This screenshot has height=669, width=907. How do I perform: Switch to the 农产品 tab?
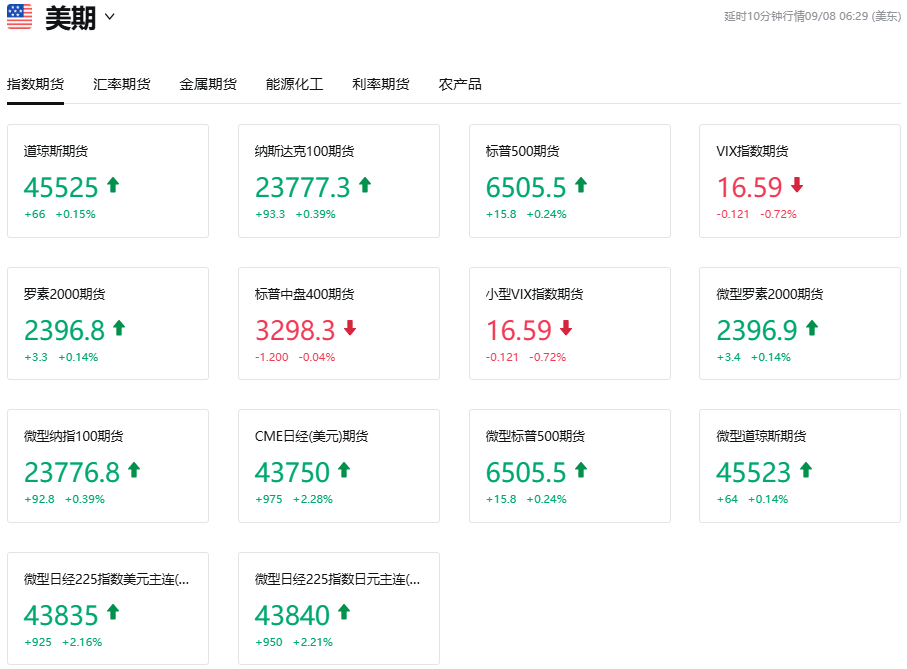pyautogui.click(x=460, y=84)
